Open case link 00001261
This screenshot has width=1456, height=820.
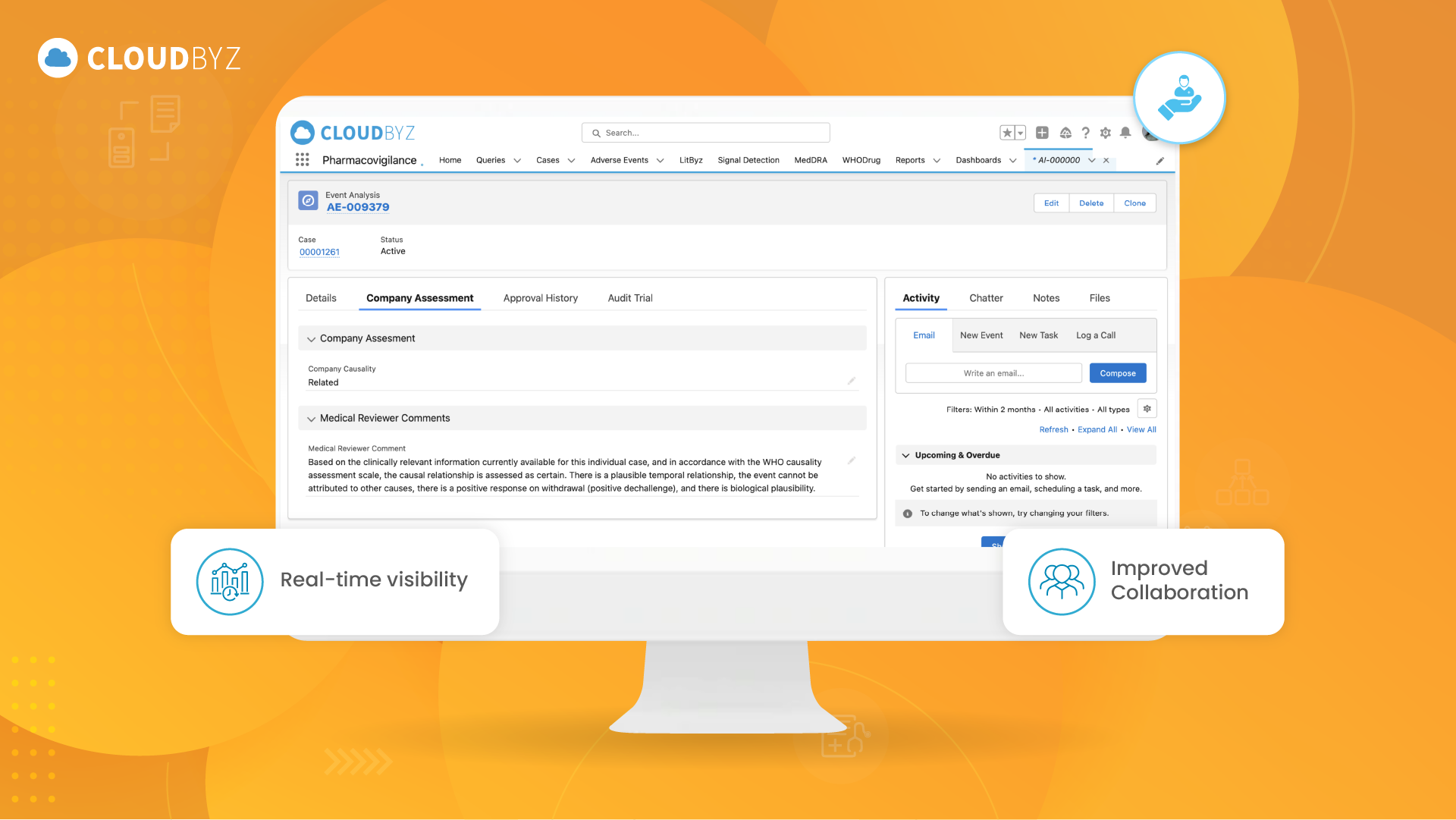[x=319, y=252]
